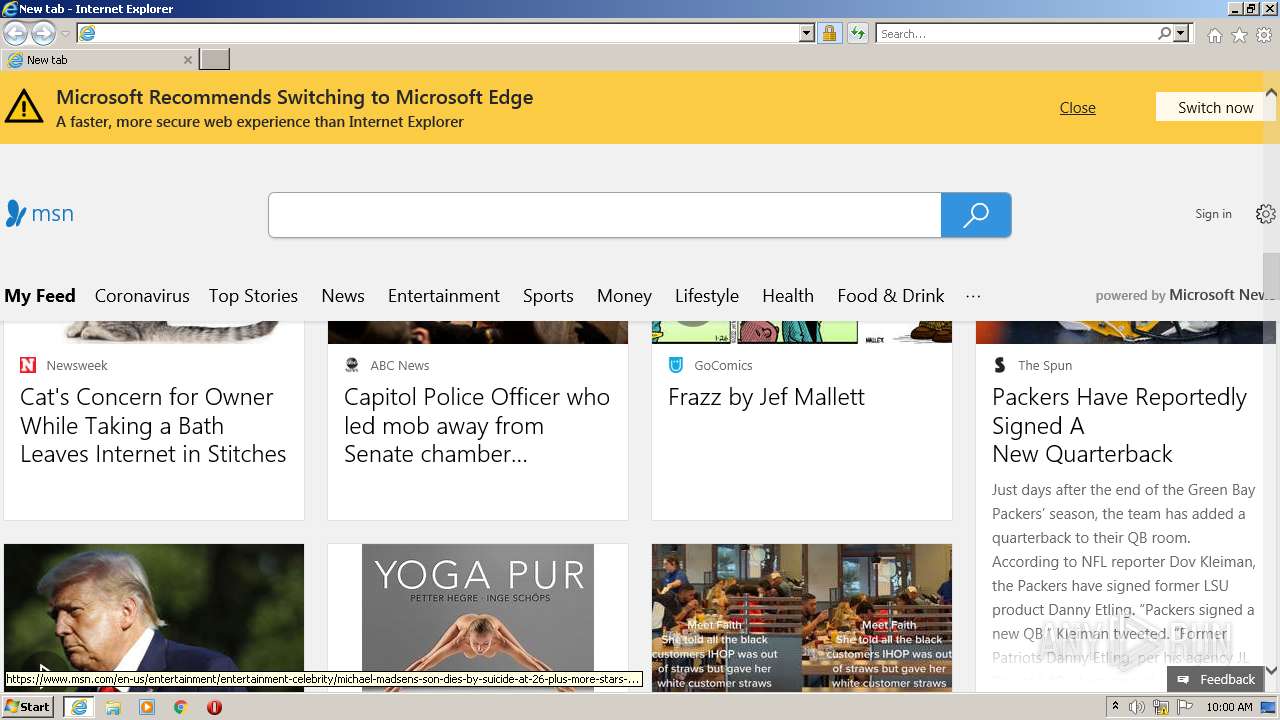Click the MSN butterfly logo
The image size is (1280, 720).
tap(39, 213)
